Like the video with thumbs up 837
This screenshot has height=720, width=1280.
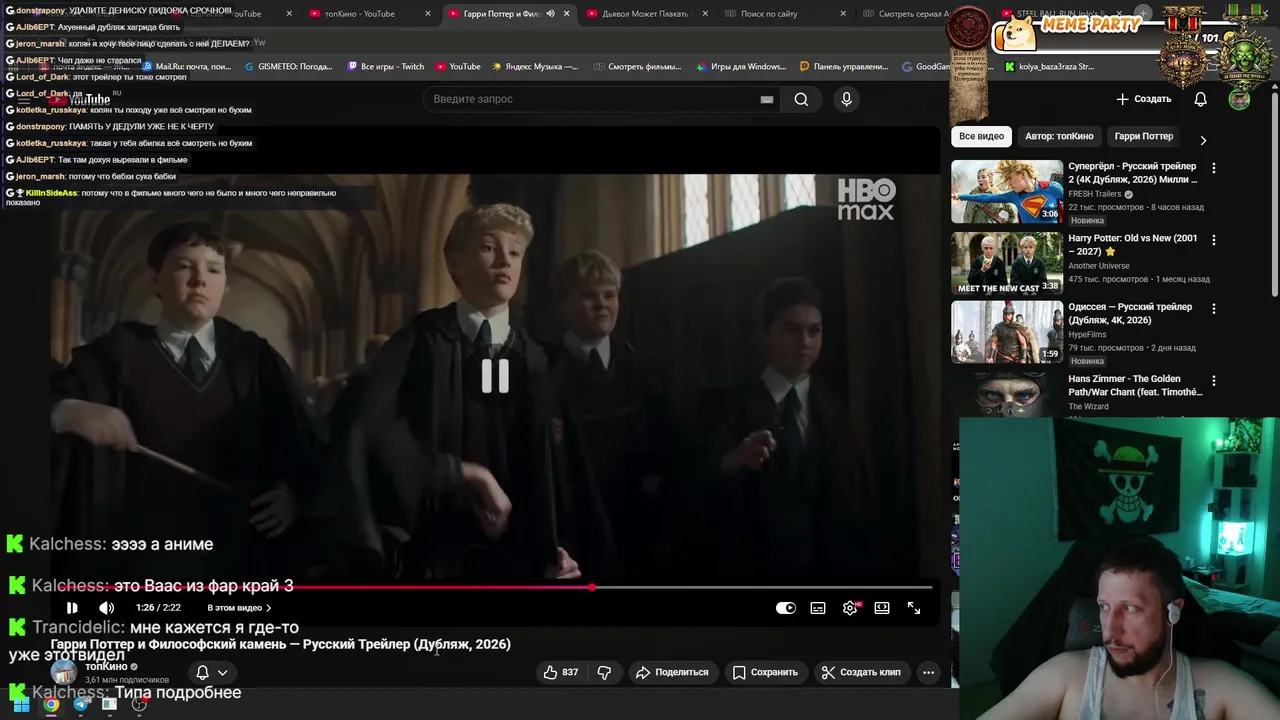pos(560,672)
